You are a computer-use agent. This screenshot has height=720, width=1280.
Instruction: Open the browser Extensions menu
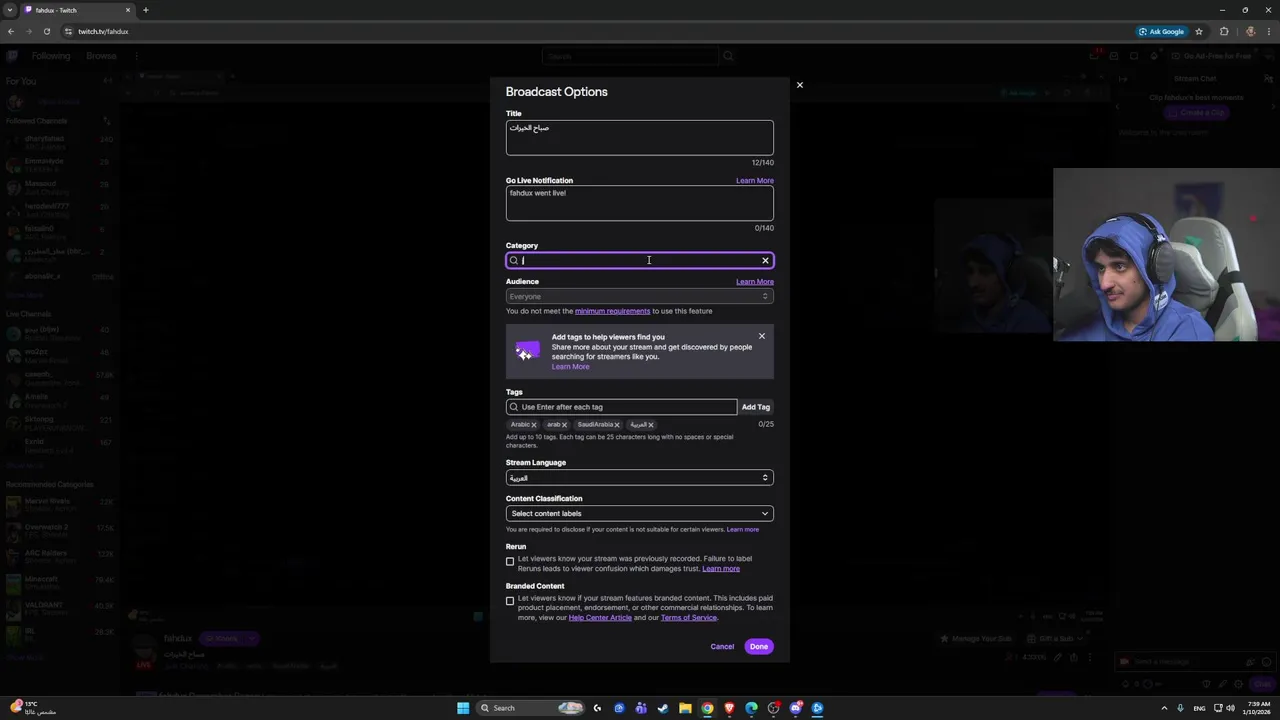tap(1224, 31)
